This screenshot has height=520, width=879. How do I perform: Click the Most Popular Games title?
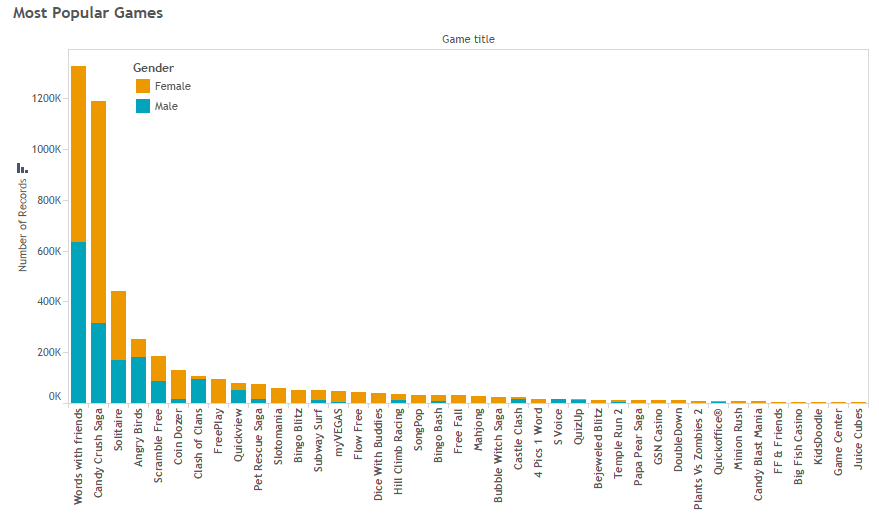coord(88,13)
